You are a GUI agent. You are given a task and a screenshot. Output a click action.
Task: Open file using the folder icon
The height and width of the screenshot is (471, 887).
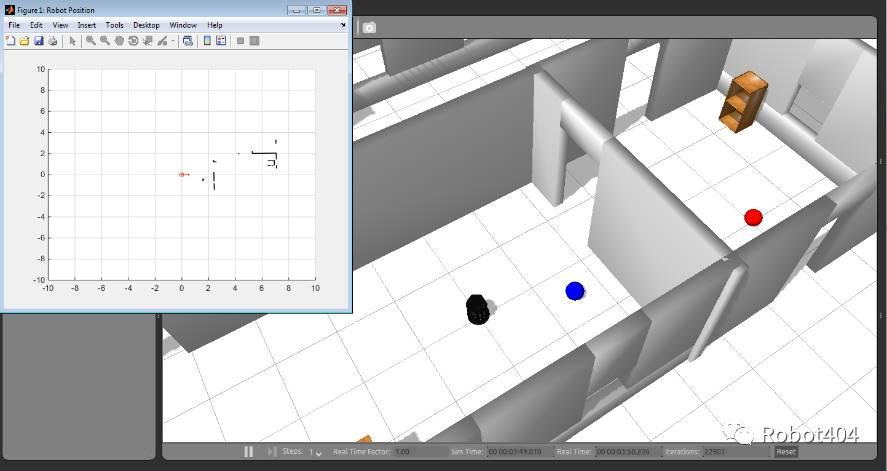(x=24, y=41)
